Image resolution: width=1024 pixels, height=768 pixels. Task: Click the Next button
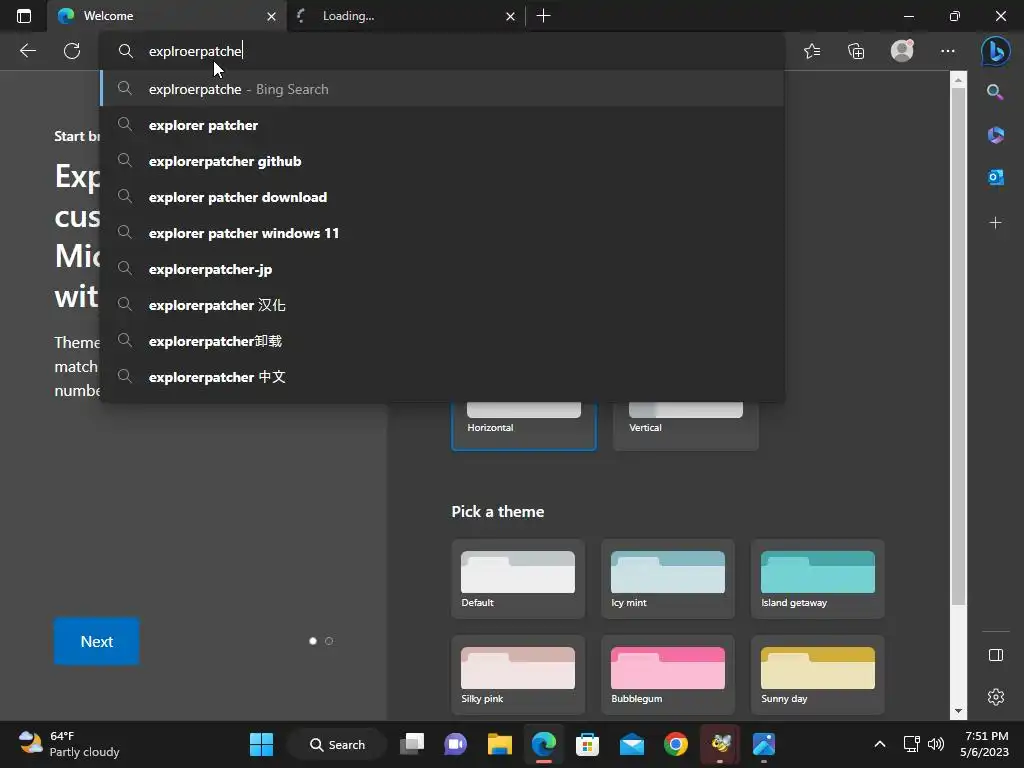(97, 641)
